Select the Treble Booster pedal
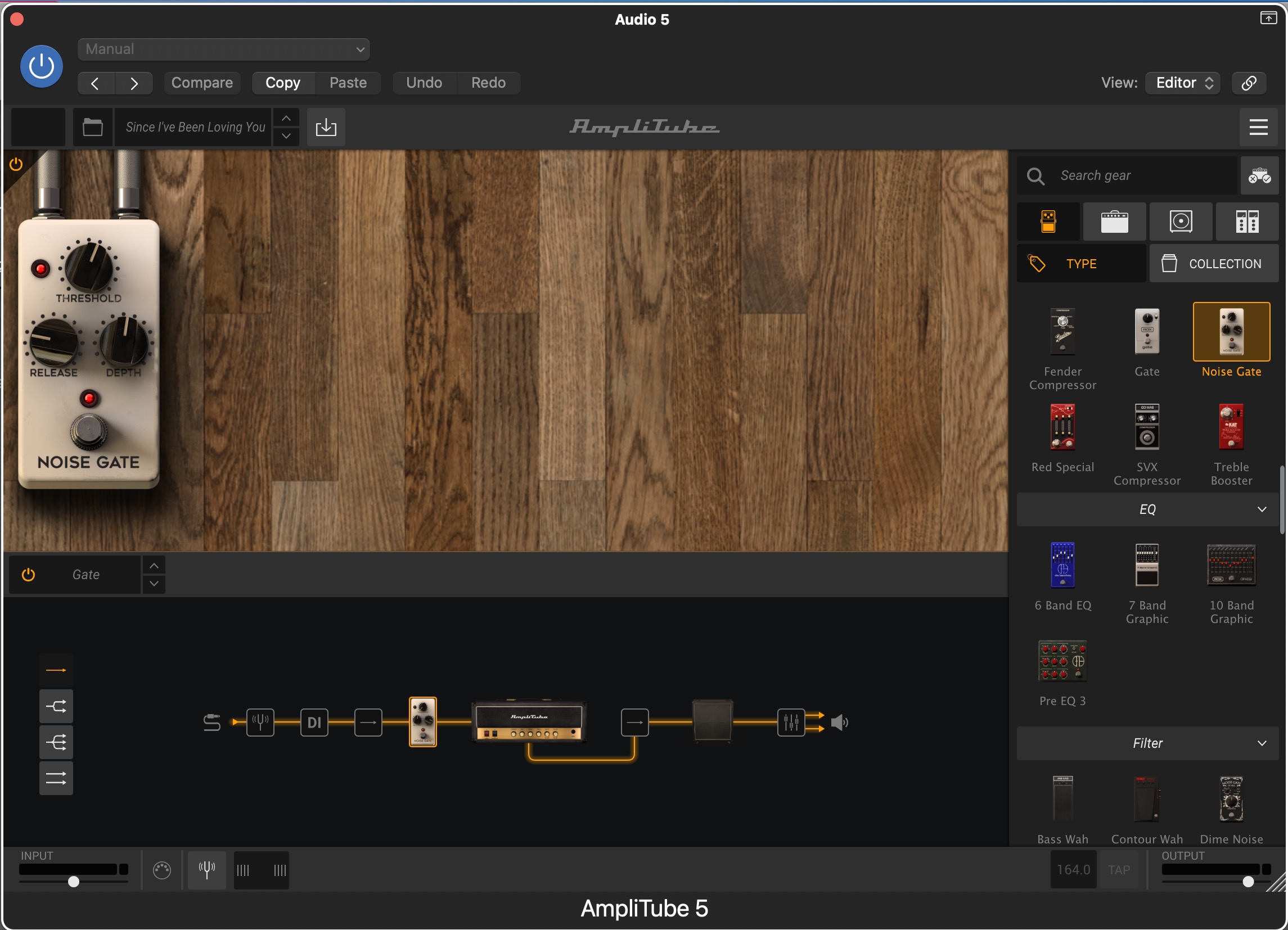 pyautogui.click(x=1231, y=445)
